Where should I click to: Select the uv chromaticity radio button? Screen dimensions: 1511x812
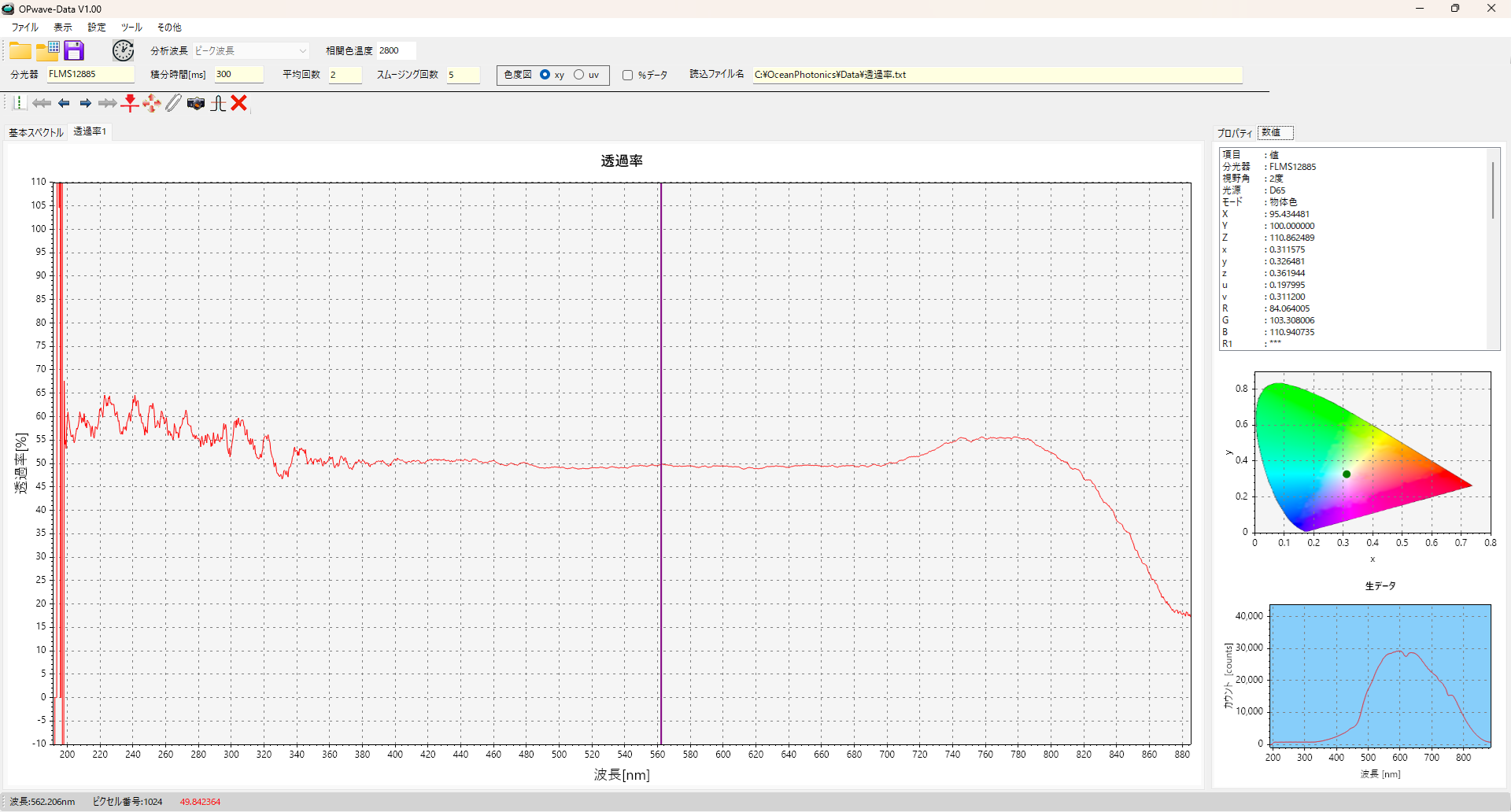tap(579, 75)
